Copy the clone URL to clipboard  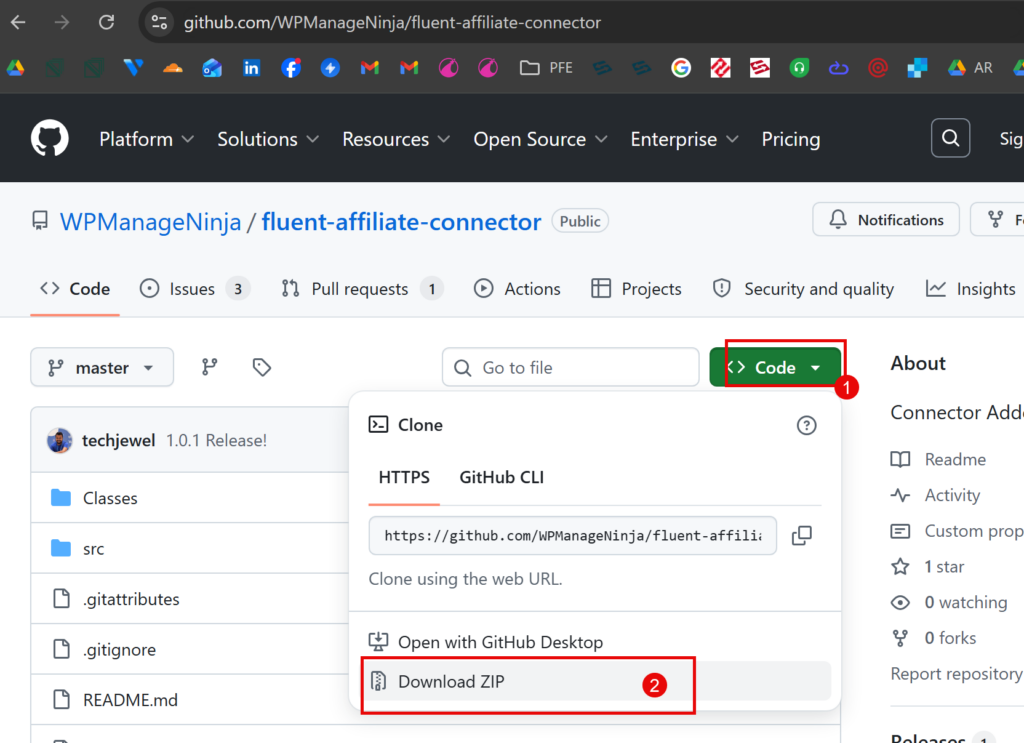click(x=801, y=536)
